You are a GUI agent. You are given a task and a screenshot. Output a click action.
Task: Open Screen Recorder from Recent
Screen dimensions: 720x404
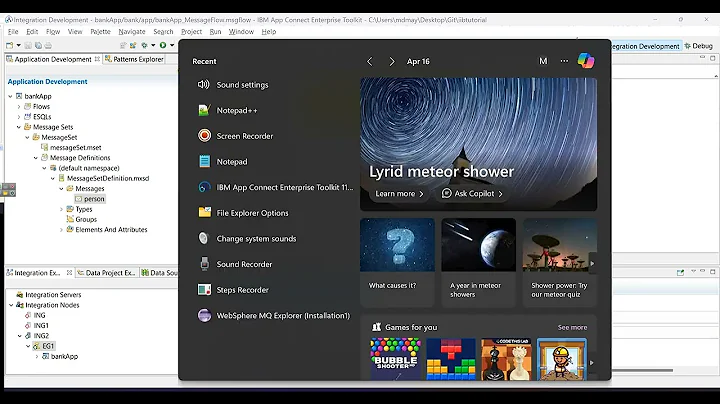pyautogui.click(x=236, y=136)
